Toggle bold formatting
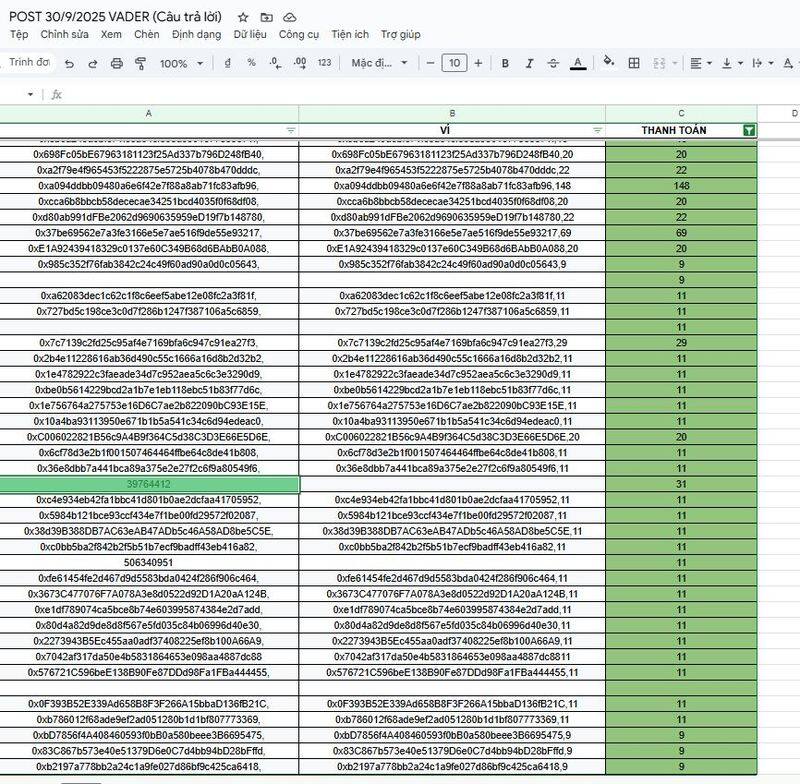The image size is (800, 784). click(x=505, y=63)
